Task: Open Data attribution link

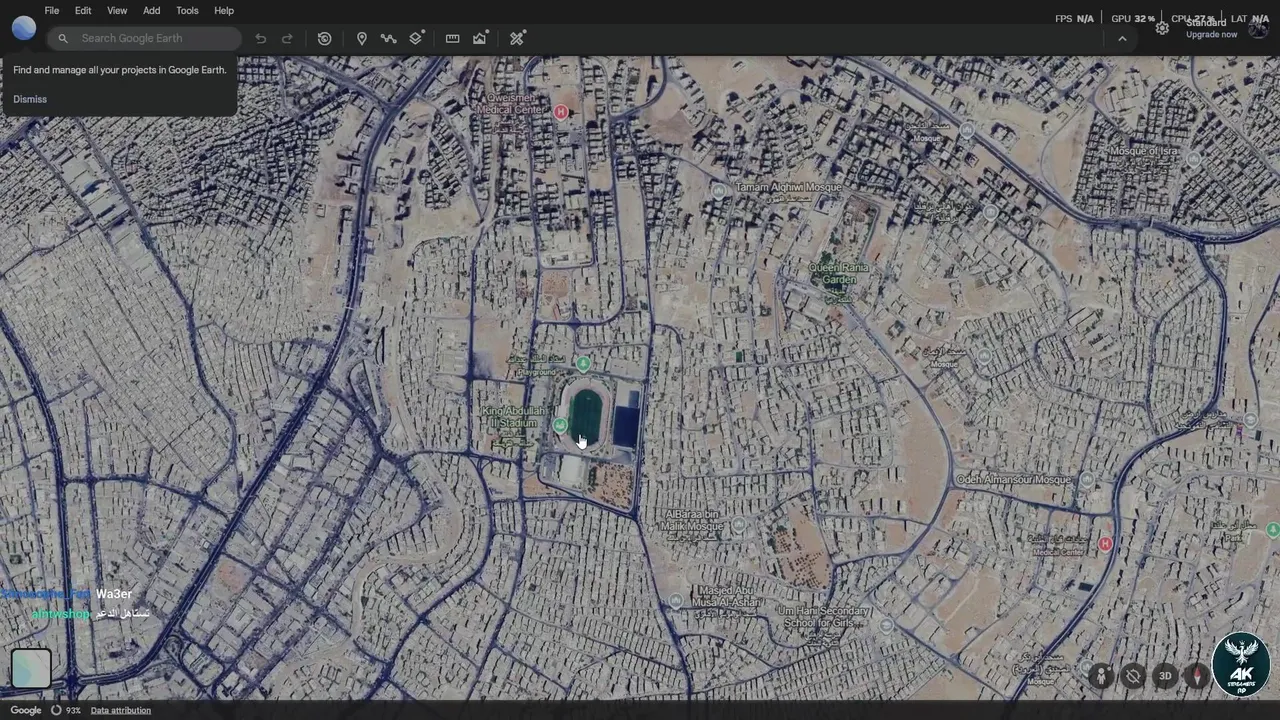Action: (120, 710)
